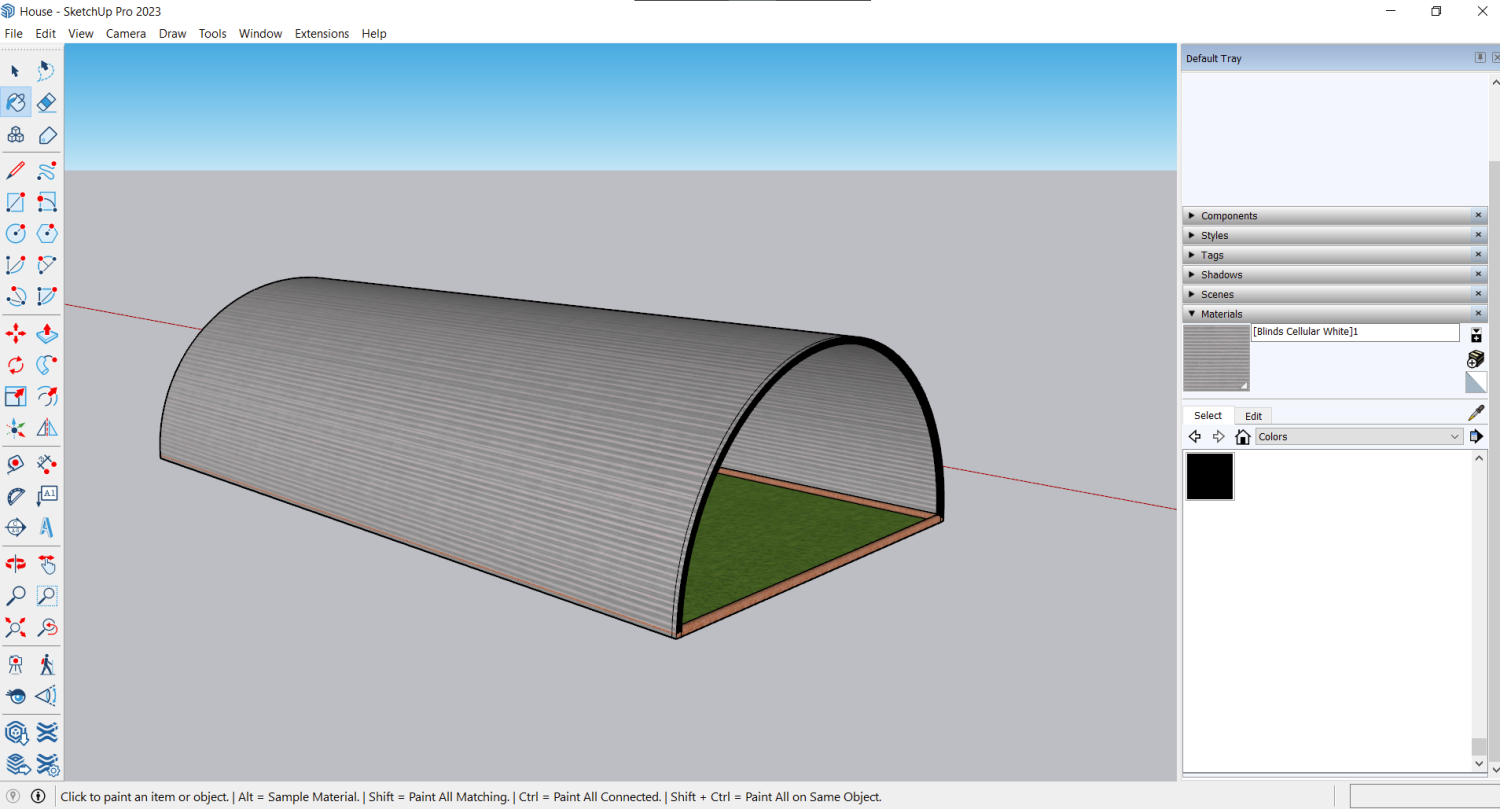Image resolution: width=1500 pixels, height=809 pixels.
Task: Open the Extensions menu
Action: tap(322, 33)
